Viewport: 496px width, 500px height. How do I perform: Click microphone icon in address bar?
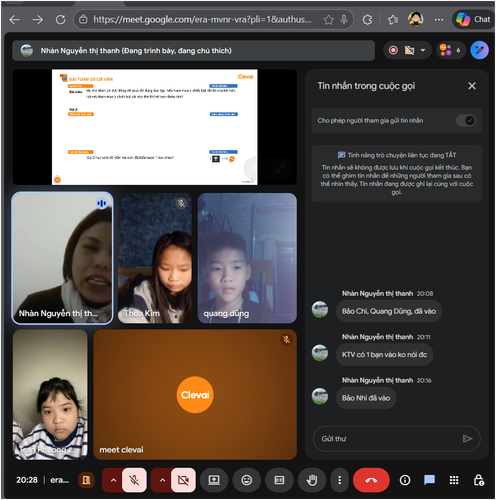(x=344, y=20)
